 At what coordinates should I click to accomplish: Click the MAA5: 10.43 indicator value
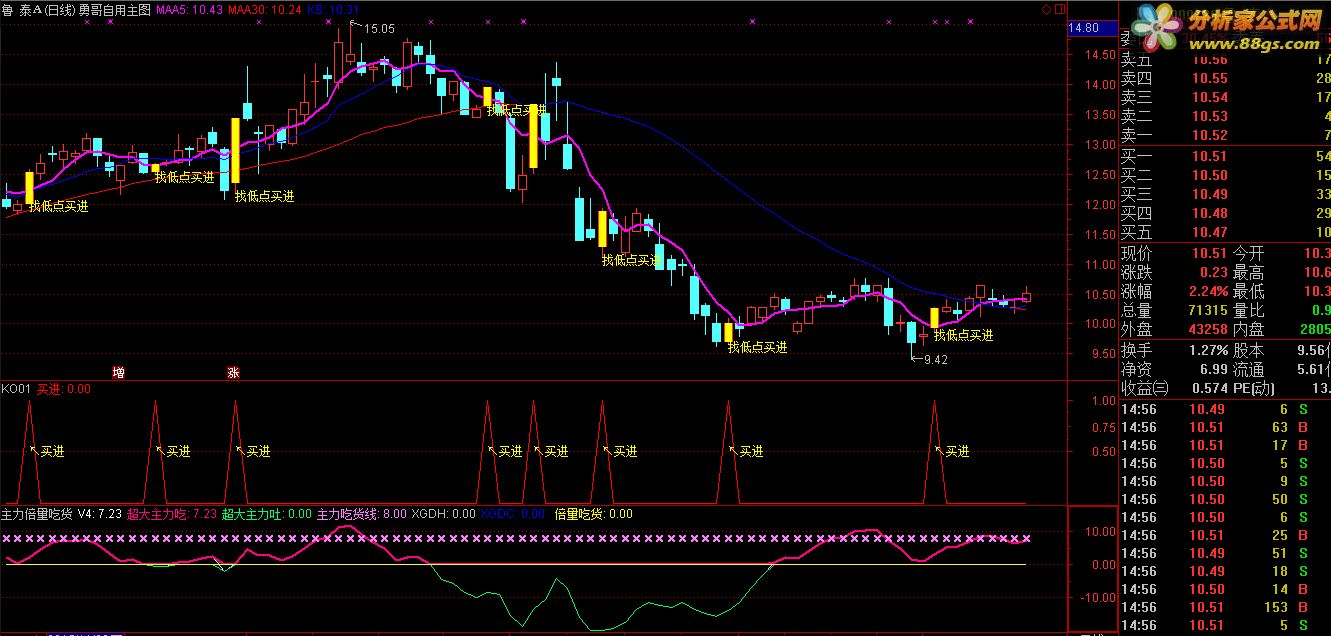189,8
